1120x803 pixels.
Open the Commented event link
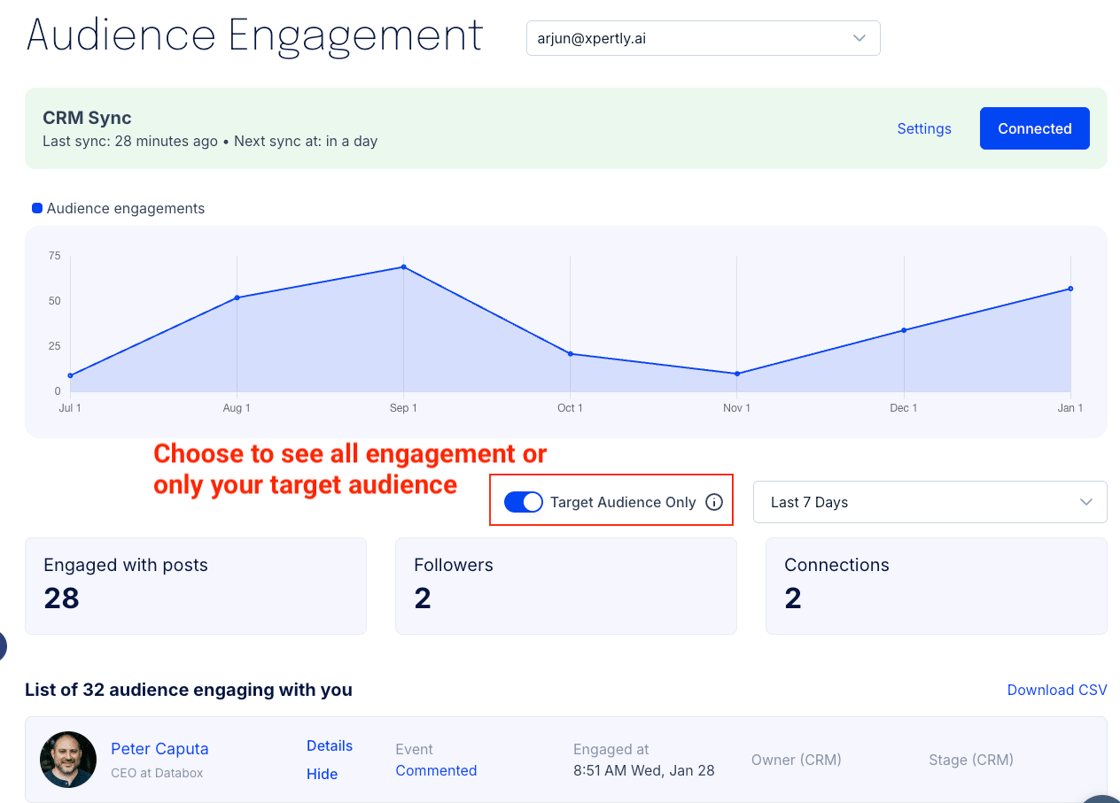[x=436, y=770]
